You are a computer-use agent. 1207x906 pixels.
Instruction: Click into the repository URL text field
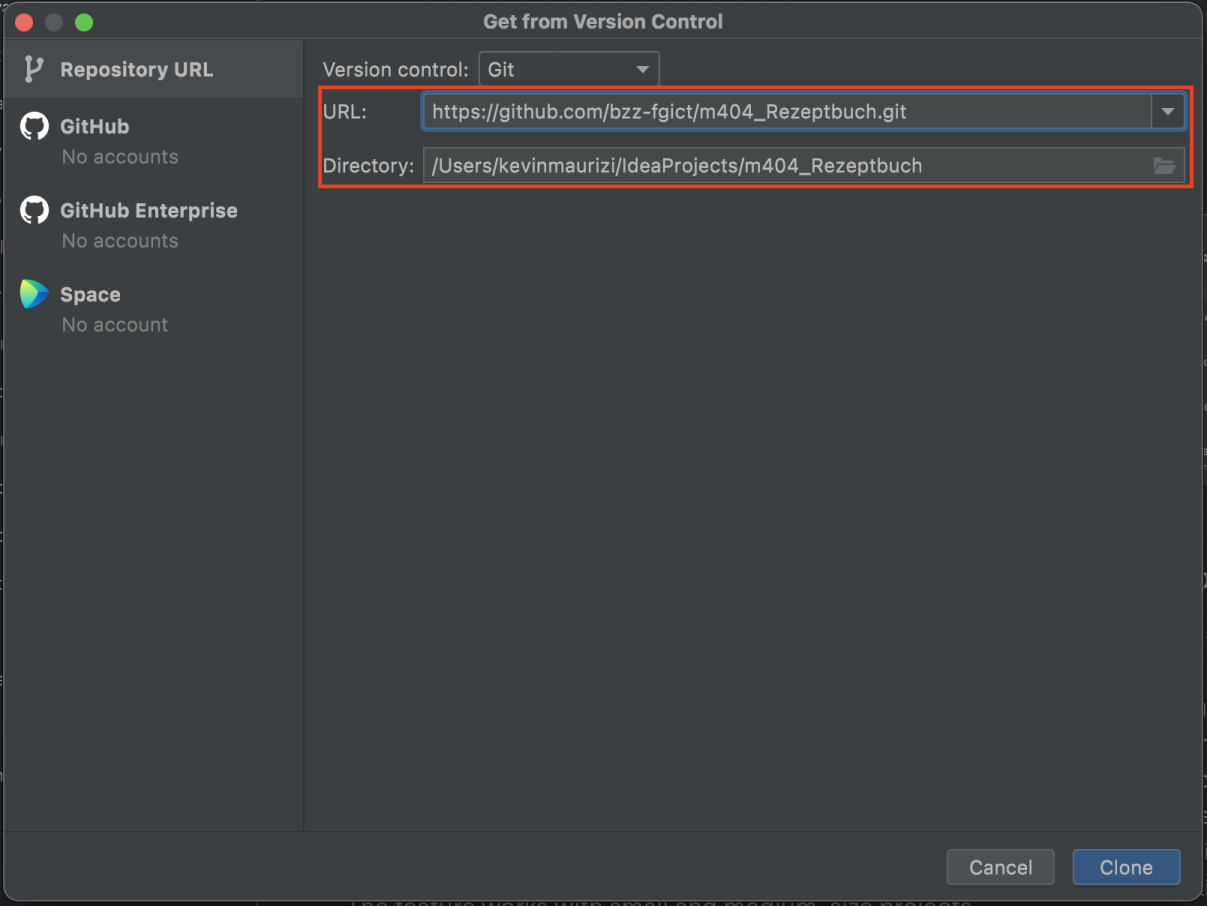click(785, 112)
